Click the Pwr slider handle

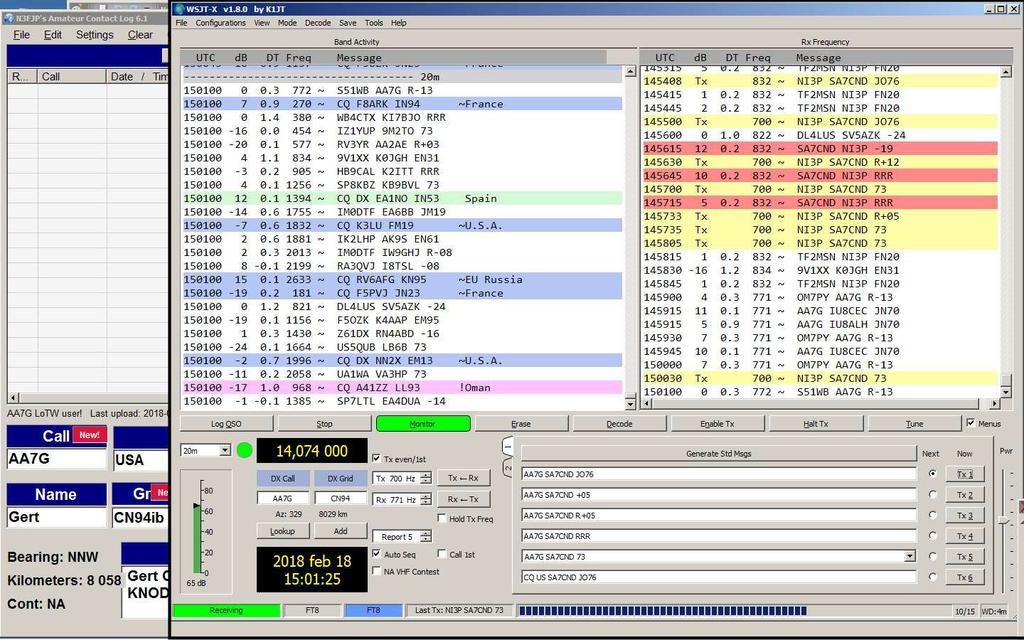1004,520
